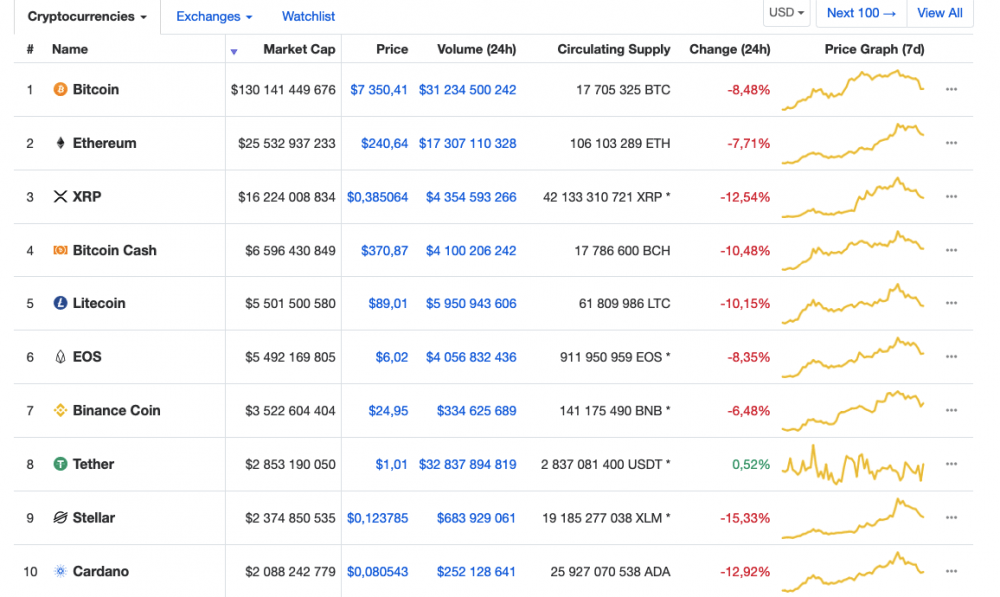The width and height of the screenshot is (1000, 597).
Task: Click the Binance Coin yellow logo icon
Action: (60, 410)
